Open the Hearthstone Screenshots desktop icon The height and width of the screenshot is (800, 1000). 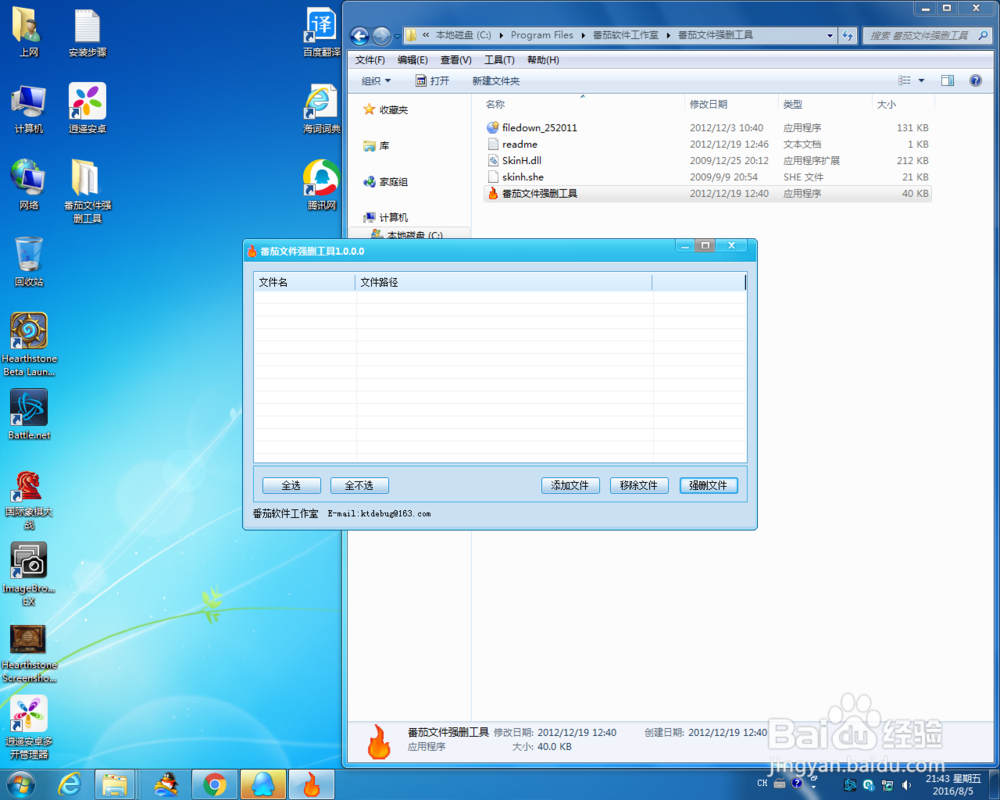coord(29,652)
